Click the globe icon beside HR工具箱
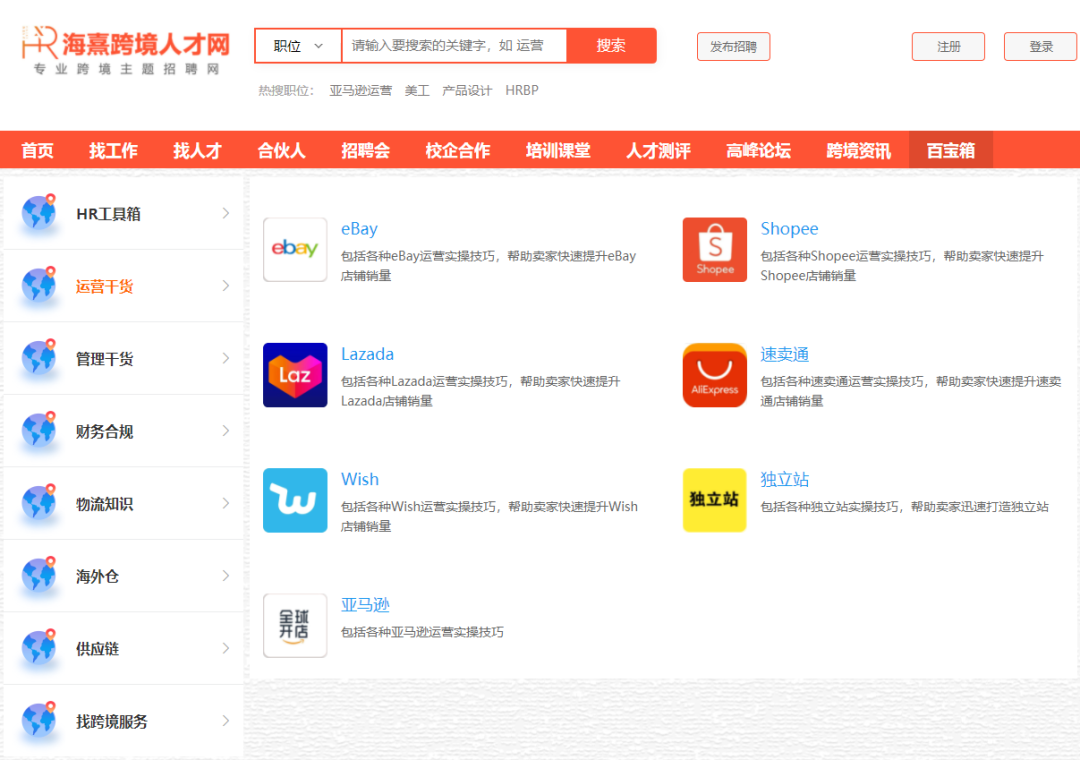Screen dimensions: 1080x760 click(39, 213)
